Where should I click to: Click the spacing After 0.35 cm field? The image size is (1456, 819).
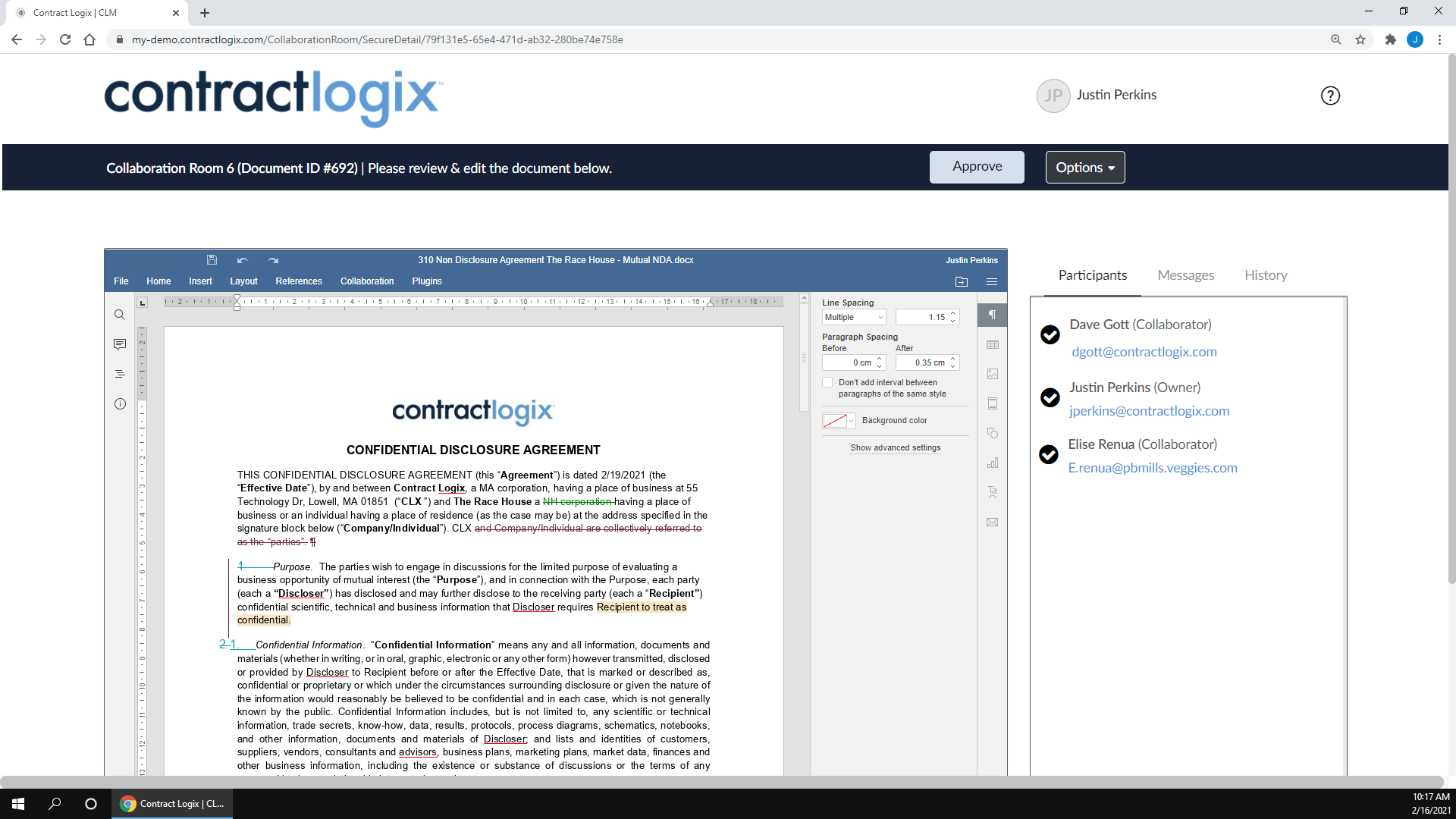point(921,363)
